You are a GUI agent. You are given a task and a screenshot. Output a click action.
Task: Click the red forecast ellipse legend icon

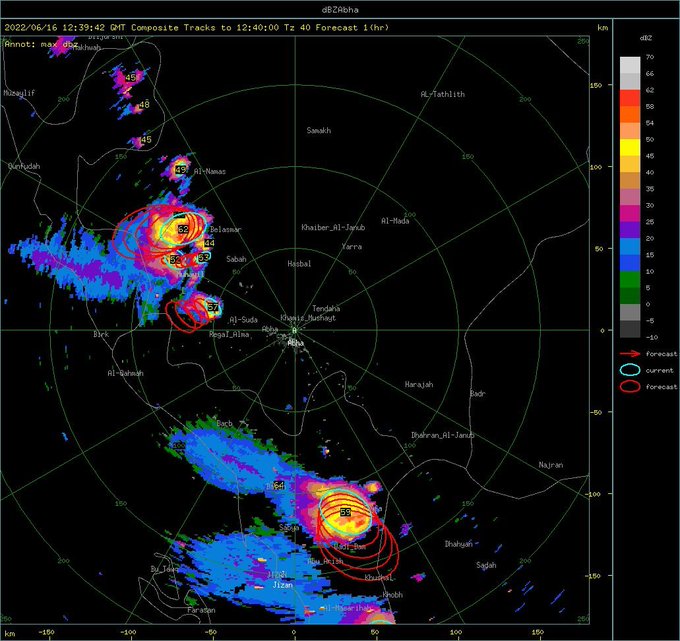[630, 386]
